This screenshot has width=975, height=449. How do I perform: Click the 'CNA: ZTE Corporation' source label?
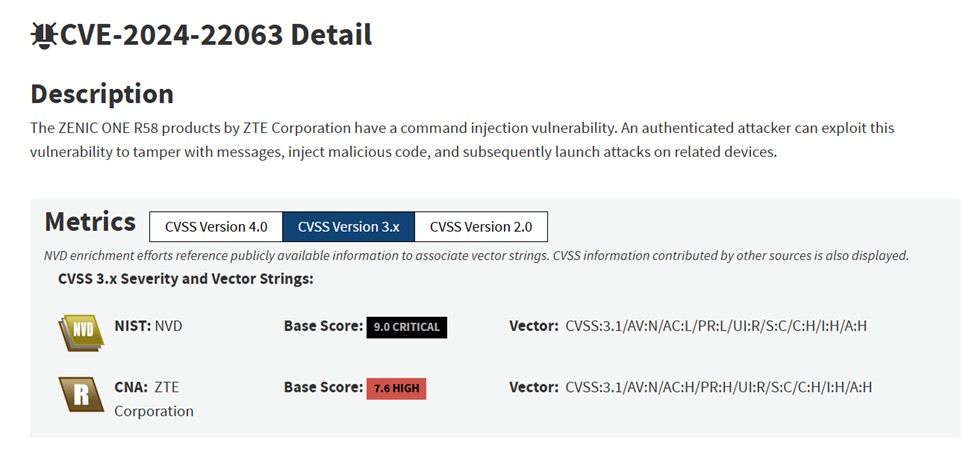pos(152,398)
